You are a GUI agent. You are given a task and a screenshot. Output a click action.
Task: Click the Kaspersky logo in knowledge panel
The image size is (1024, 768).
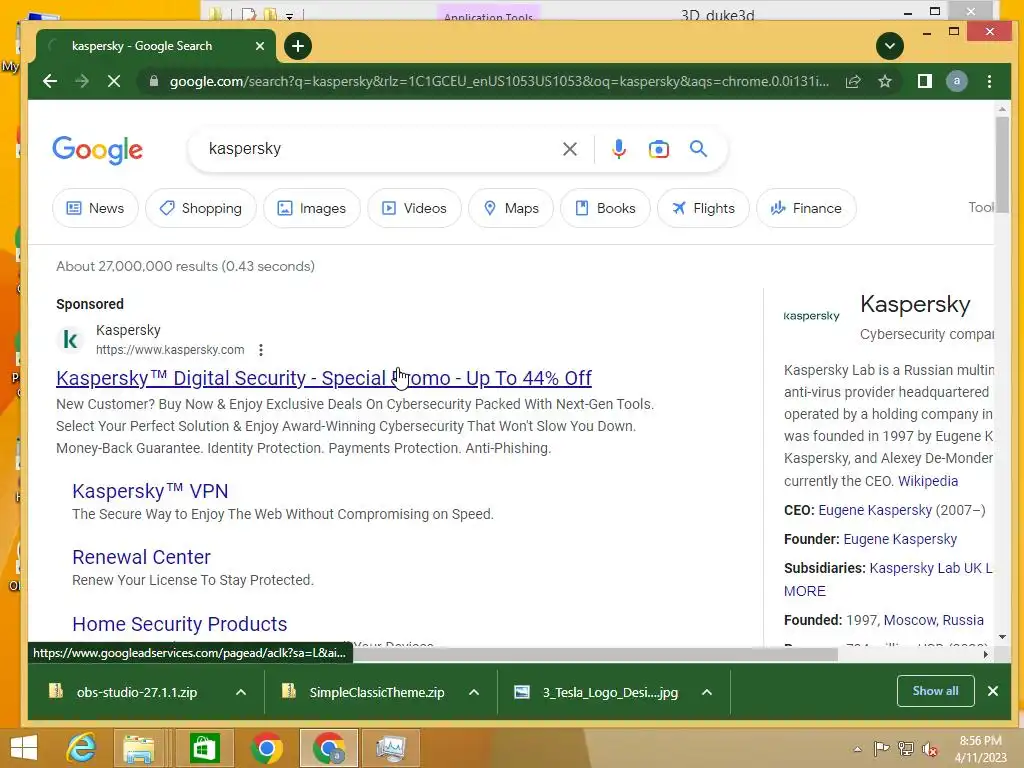pyautogui.click(x=811, y=316)
